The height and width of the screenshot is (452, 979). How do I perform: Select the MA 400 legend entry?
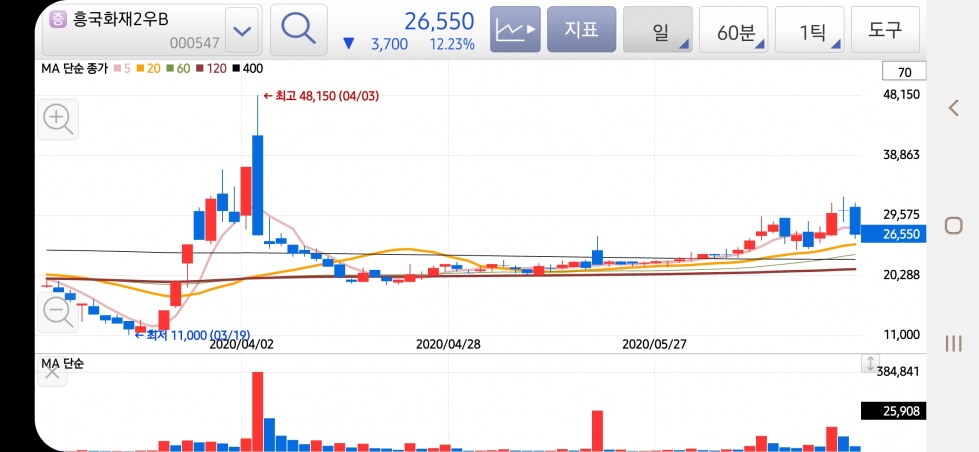(247, 69)
